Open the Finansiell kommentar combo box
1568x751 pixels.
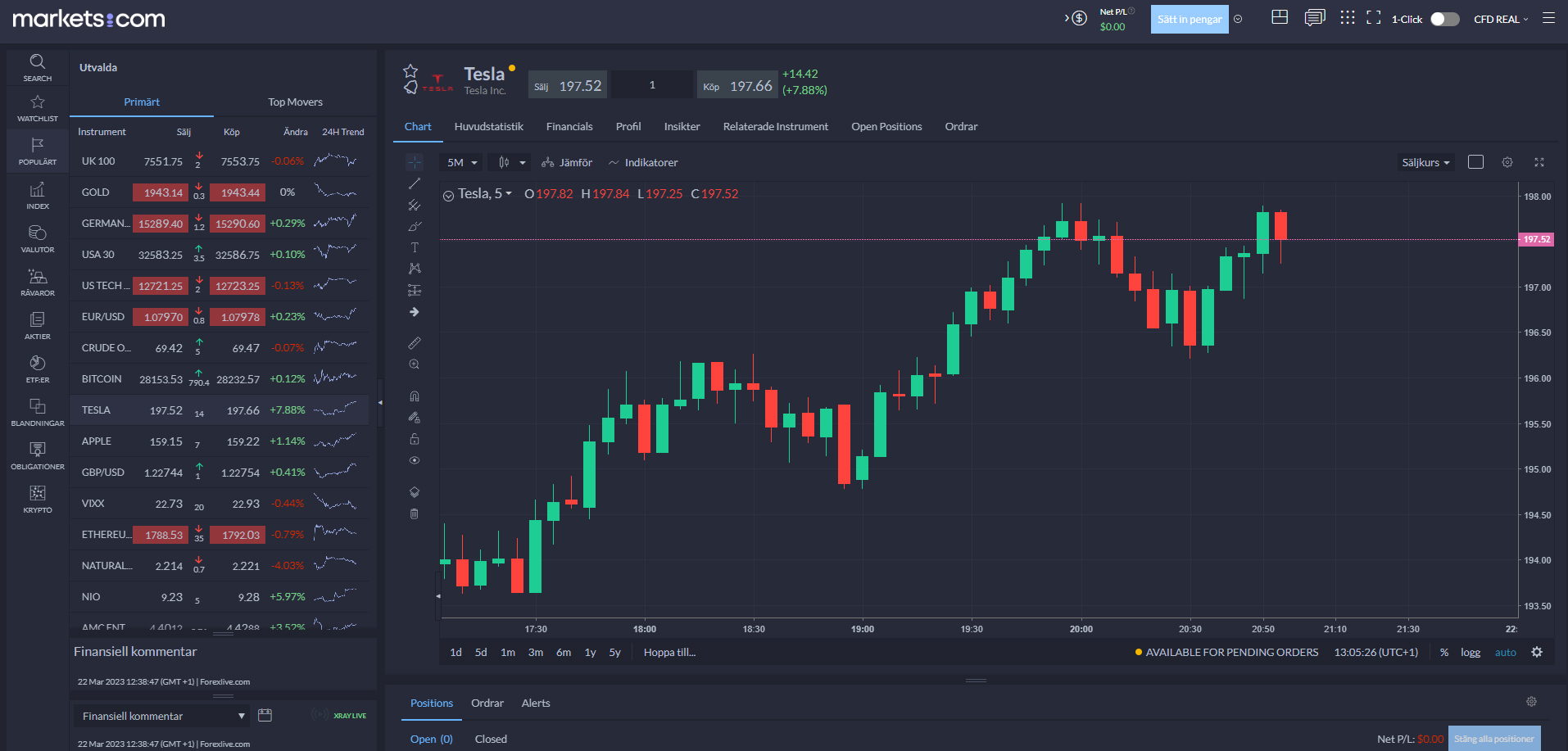coord(162,716)
